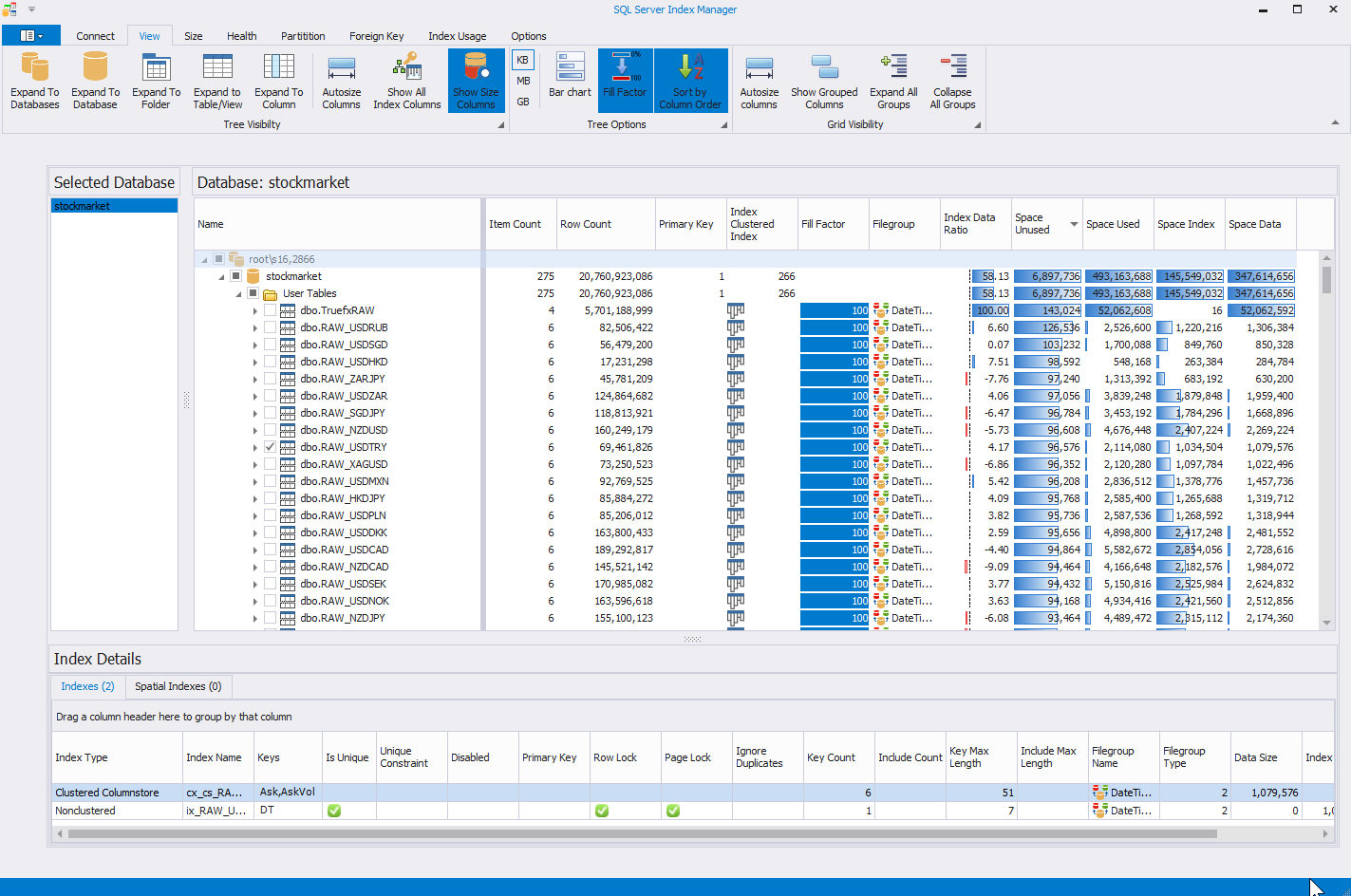This screenshot has width=1351, height=896.
Task: Click the Expand To Folder icon
Action: click(x=156, y=67)
